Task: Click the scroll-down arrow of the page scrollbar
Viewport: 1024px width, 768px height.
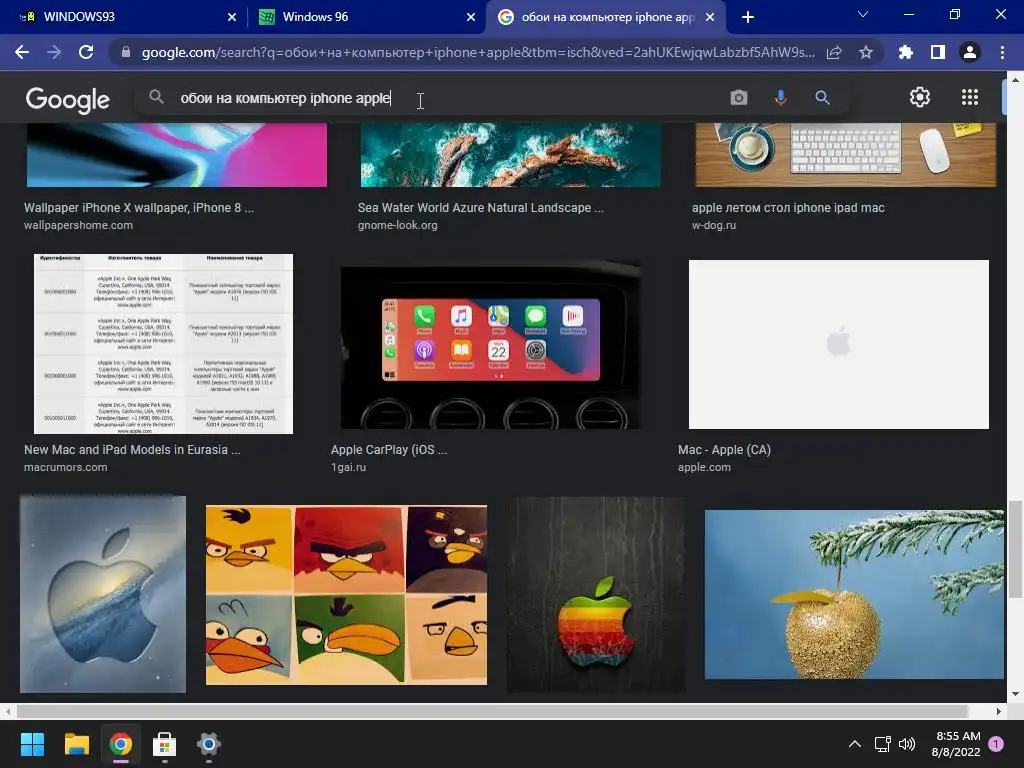Action: (1015, 694)
